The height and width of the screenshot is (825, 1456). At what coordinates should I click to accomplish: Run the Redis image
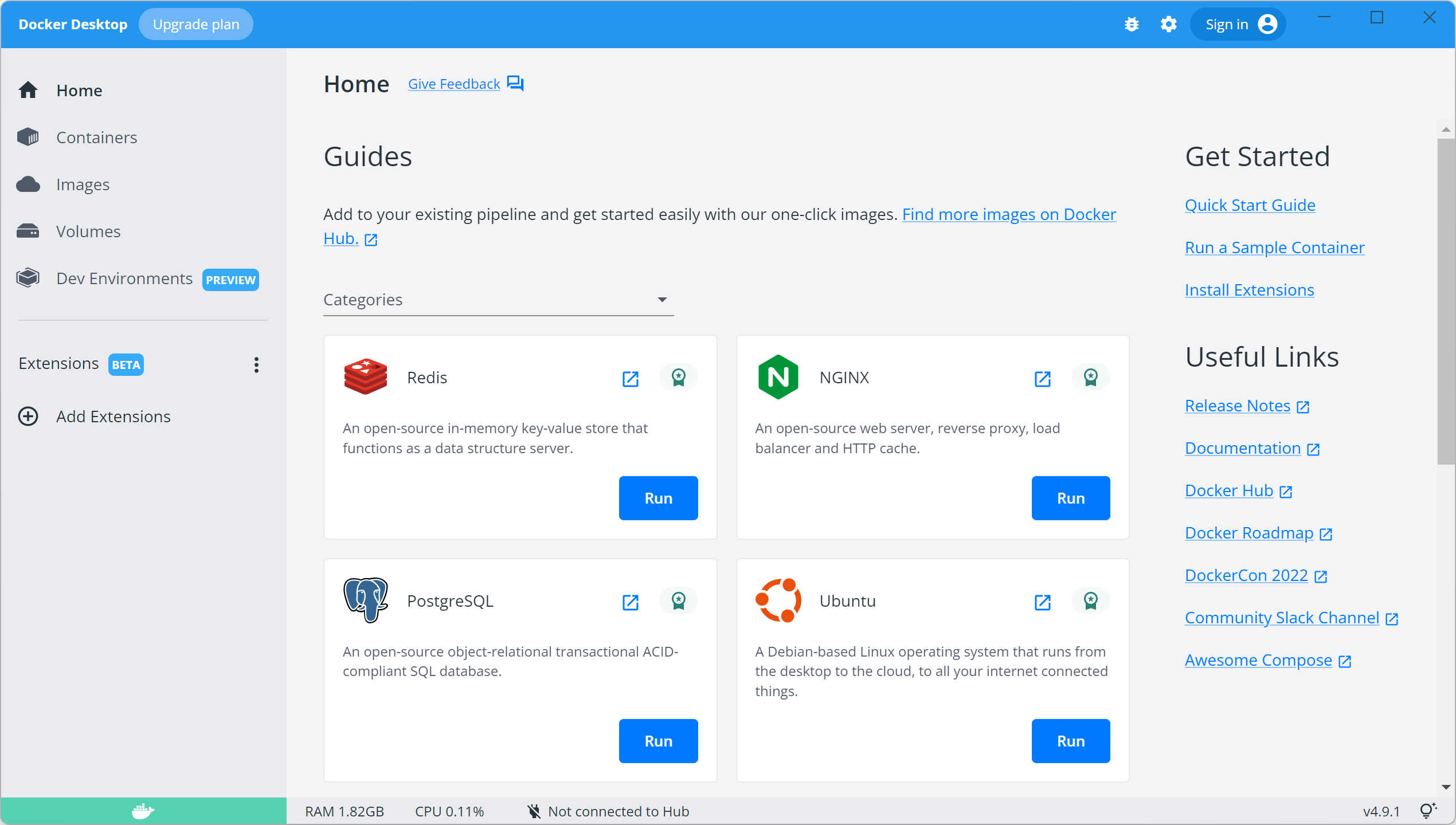pos(658,498)
